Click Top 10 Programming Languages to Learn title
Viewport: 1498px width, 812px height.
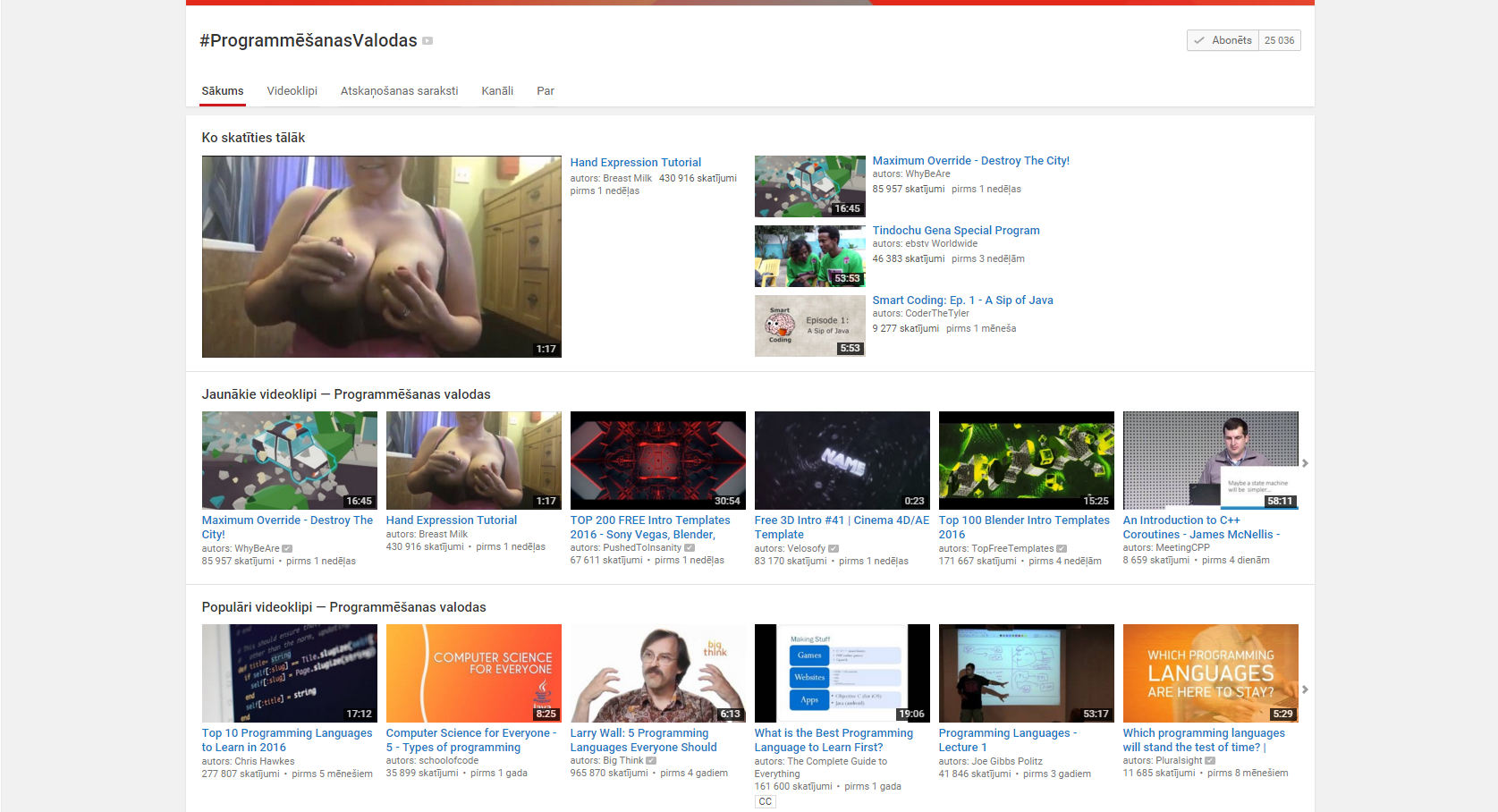pos(287,740)
